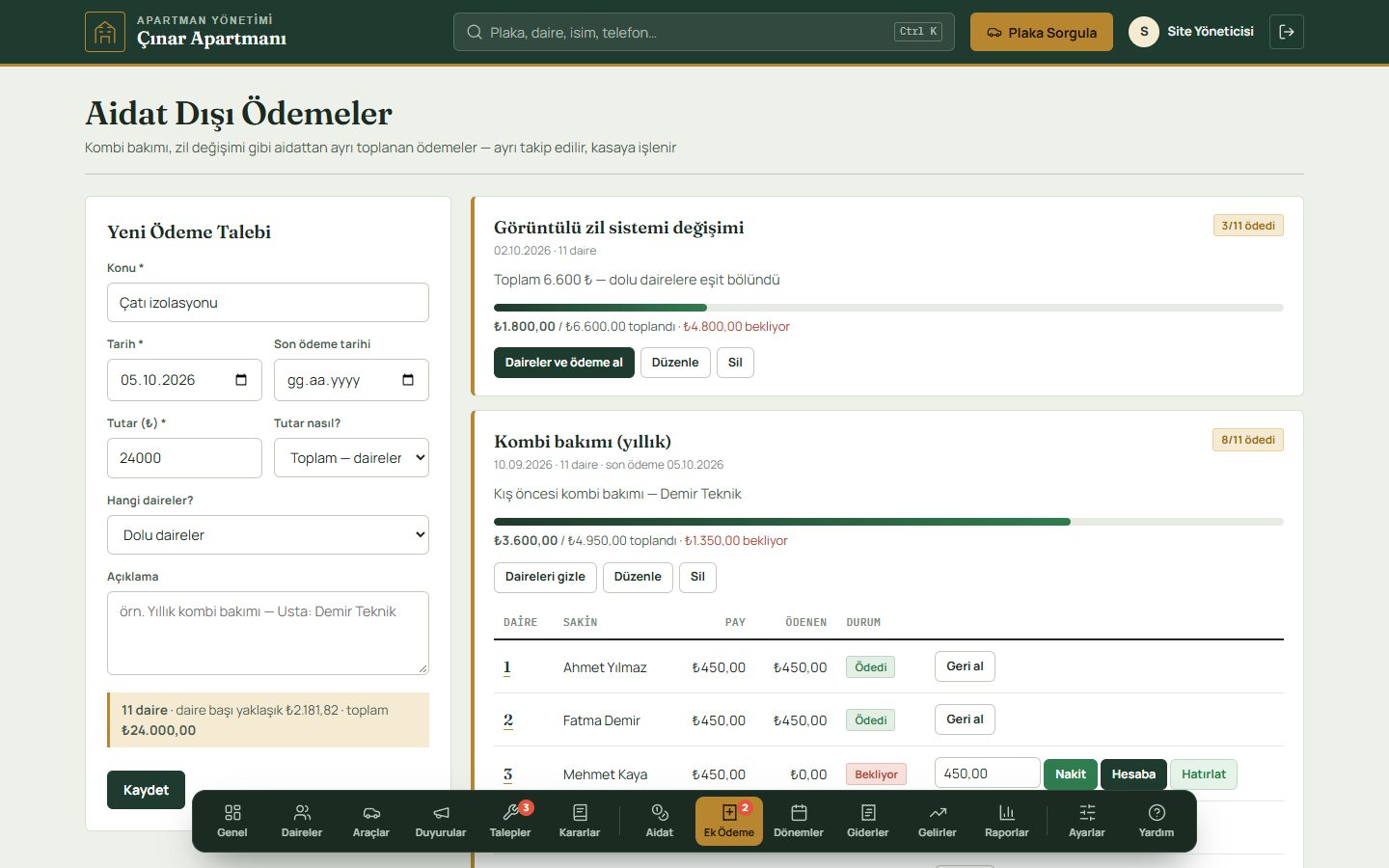Image resolution: width=1389 pixels, height=868 pixels.
Task: Click the Kombi bakımı payment progress bar
Action: pyautogui.click(x=888, y=522)
